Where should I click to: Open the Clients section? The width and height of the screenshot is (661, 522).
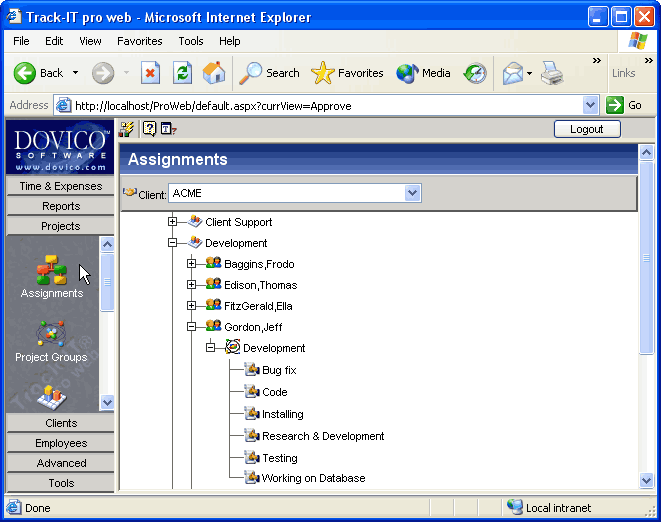[61, 423]
